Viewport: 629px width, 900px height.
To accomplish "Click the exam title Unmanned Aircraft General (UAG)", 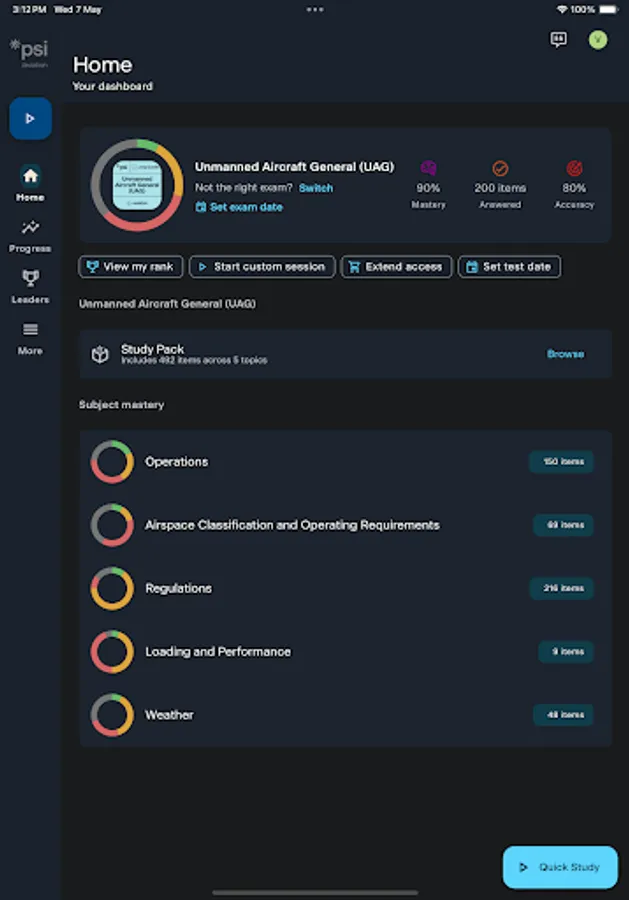I will click(294, 167).
